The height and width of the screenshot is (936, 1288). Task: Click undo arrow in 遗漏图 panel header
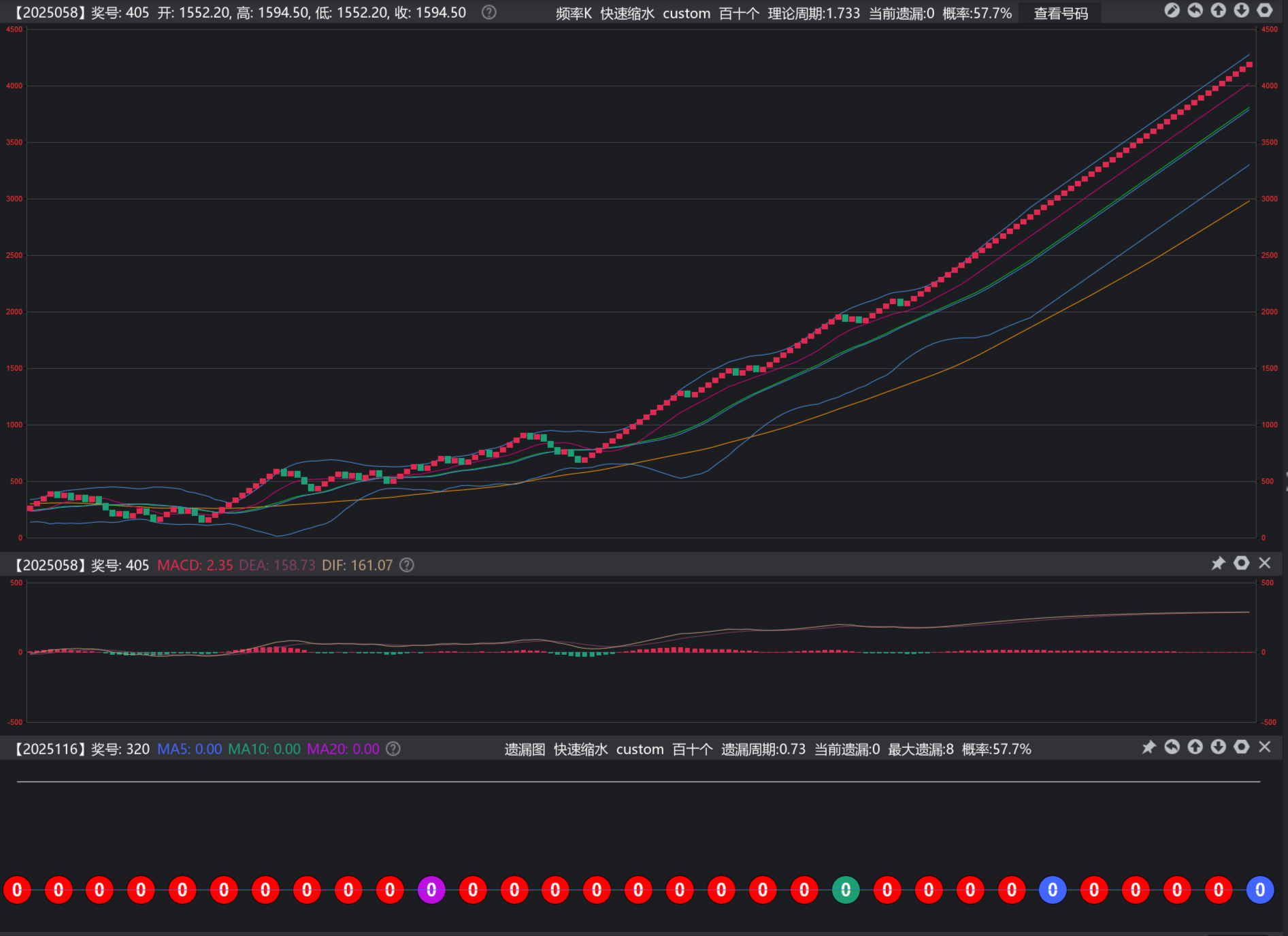point(1172,747)
